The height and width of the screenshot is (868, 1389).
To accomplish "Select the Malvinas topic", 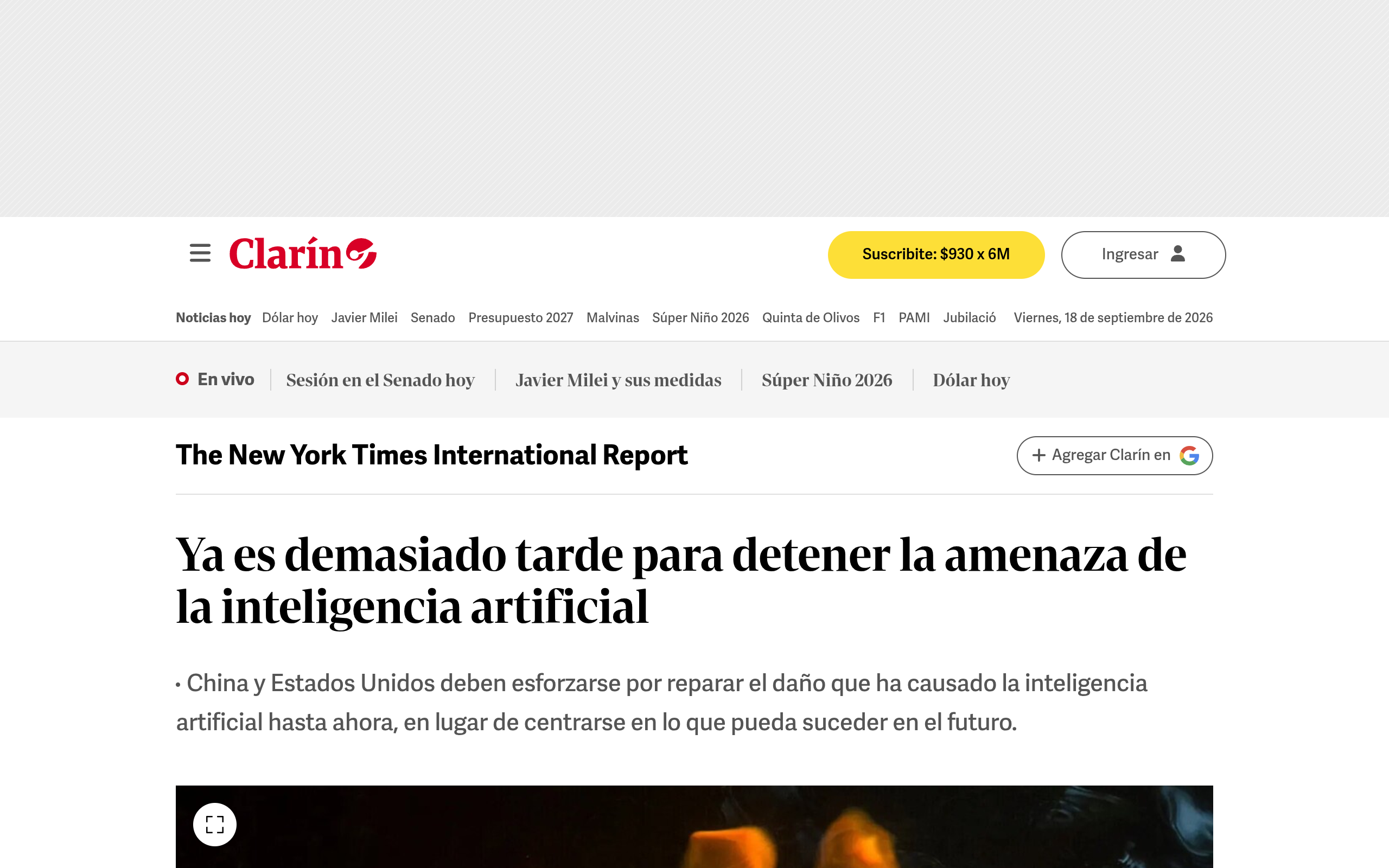I will tap(613, 318).
